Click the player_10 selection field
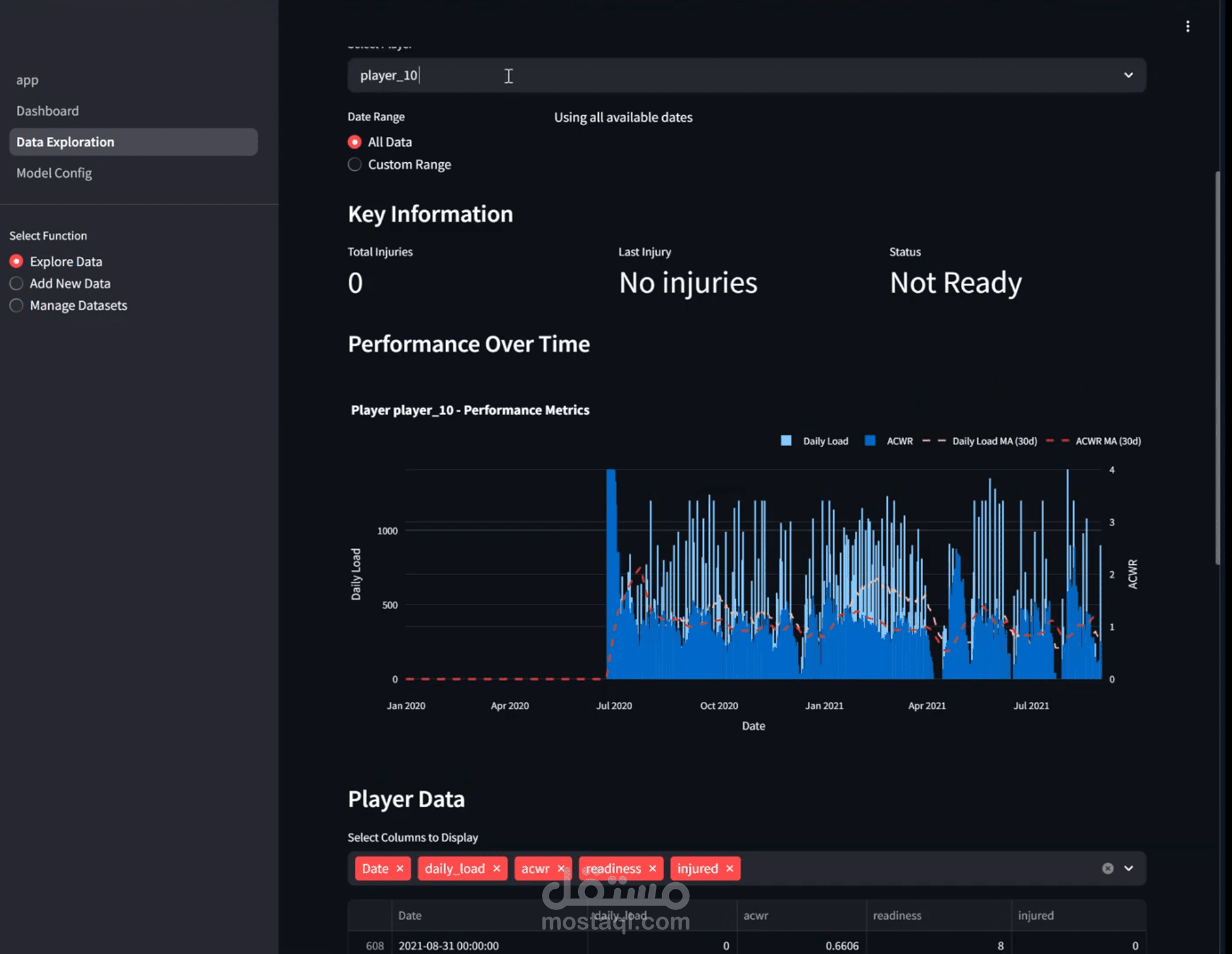The width and height of the screenshot is (1232, 954). pos(747,75)
